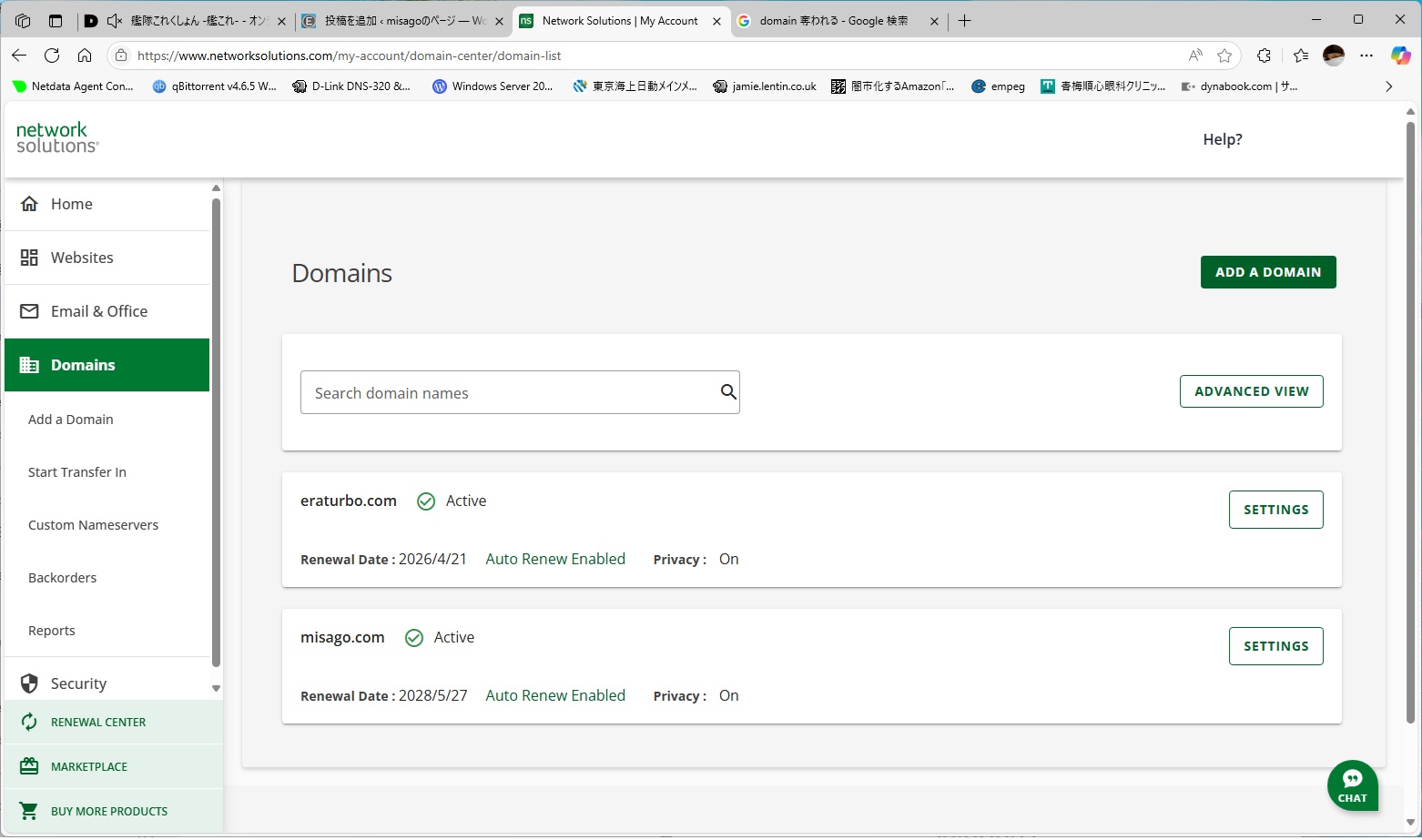This screenshot has width=1422, height=840.
Task: Open Backorders submenu link
Action: pos(62,578)
